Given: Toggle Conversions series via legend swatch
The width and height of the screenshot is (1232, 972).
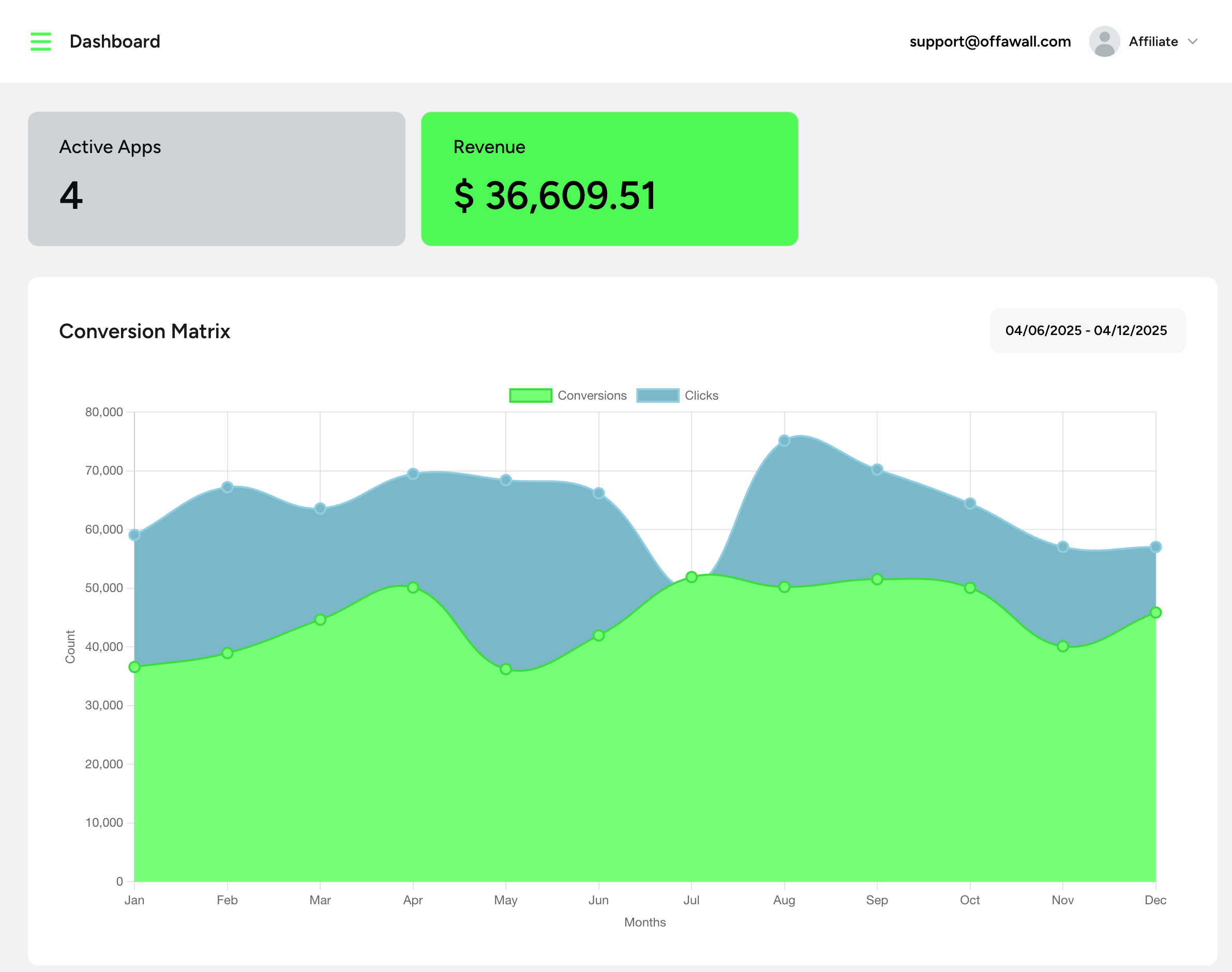Looking at the screenshot, I should pyautogui.click(x=530, y=396).
